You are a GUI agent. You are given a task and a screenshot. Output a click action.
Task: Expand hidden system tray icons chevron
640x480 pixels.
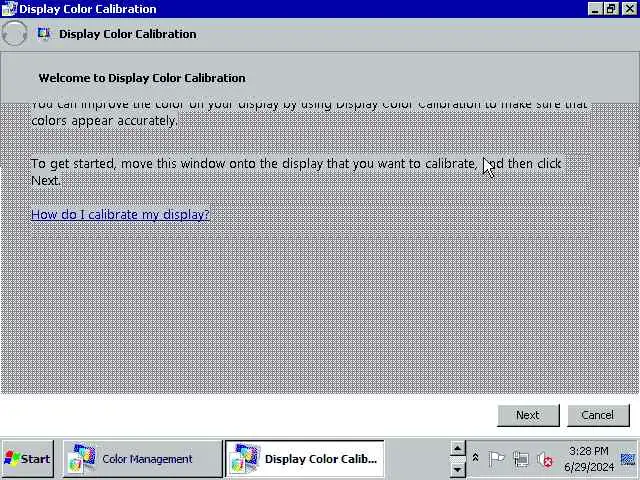[476, 458]
